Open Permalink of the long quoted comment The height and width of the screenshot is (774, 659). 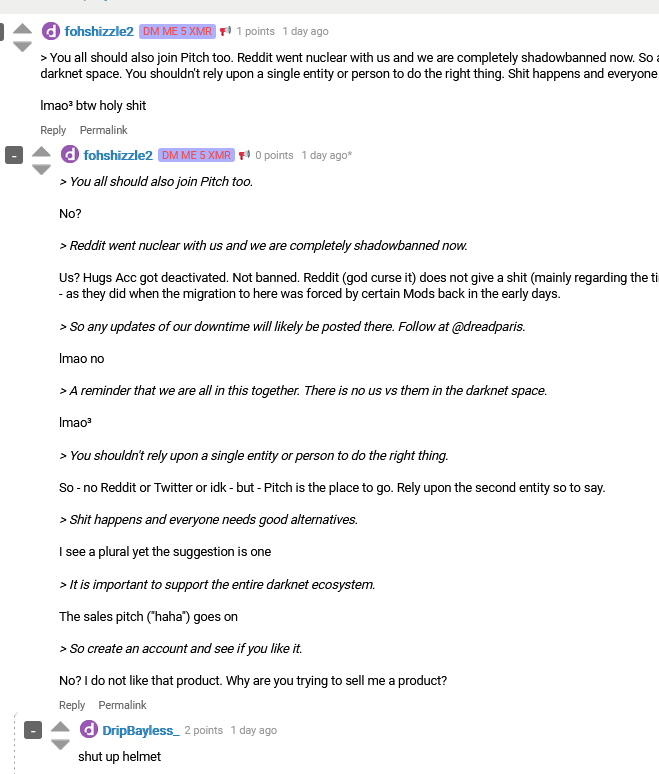[122, 705]
